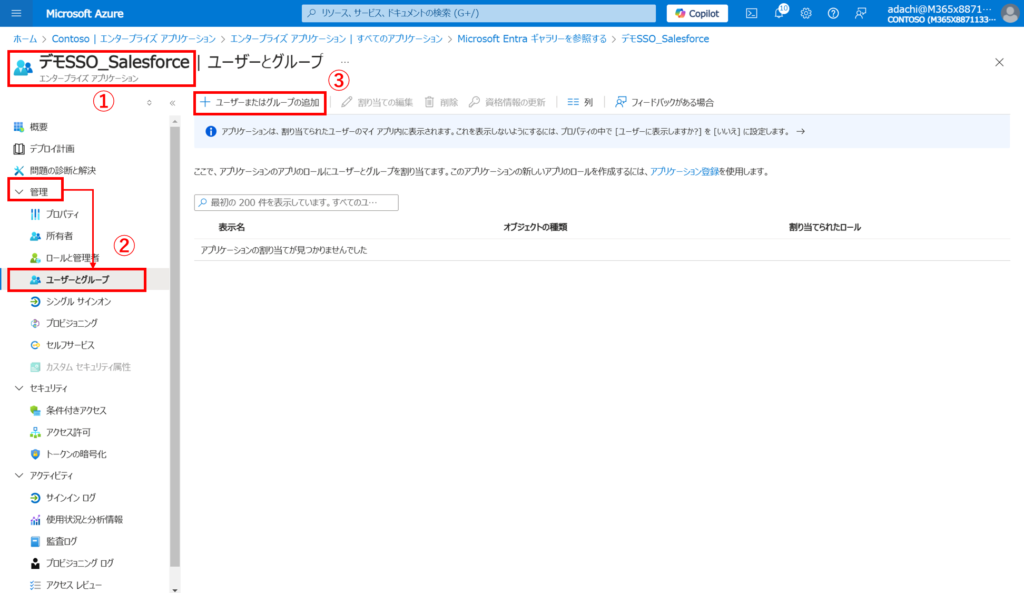Open 列 column chooser
This screenshot has height=593, width=1024.
[x=580, y=103]
